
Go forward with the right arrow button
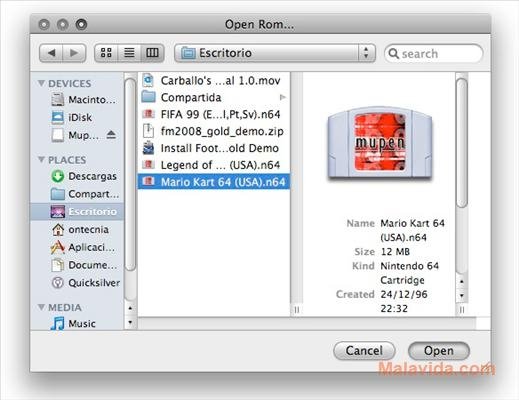coord(74,53)
